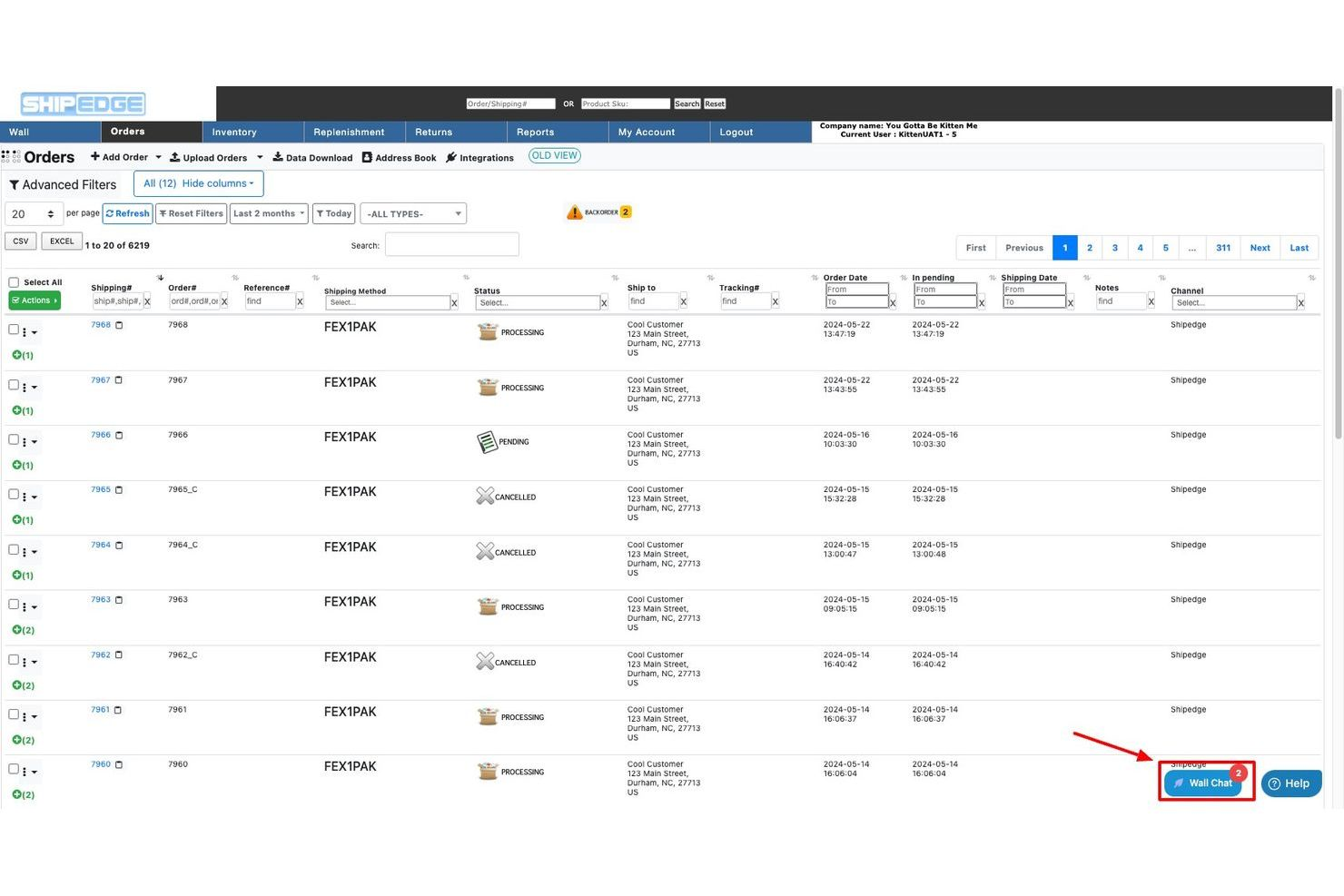Open the Reports menu tab
This screenshot has height=896, width=1344.
(535, 133)
